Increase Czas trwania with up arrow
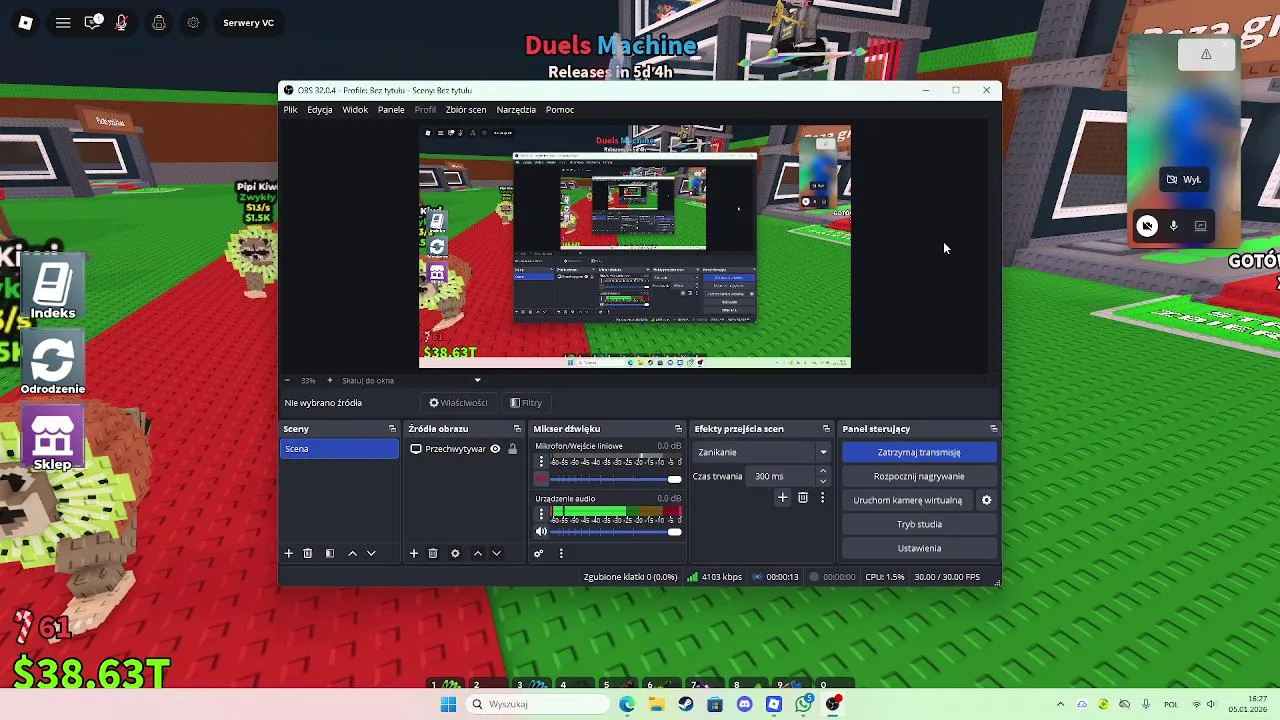The height and width of the screenshot is (720, 1280). [x=823, y=471]
